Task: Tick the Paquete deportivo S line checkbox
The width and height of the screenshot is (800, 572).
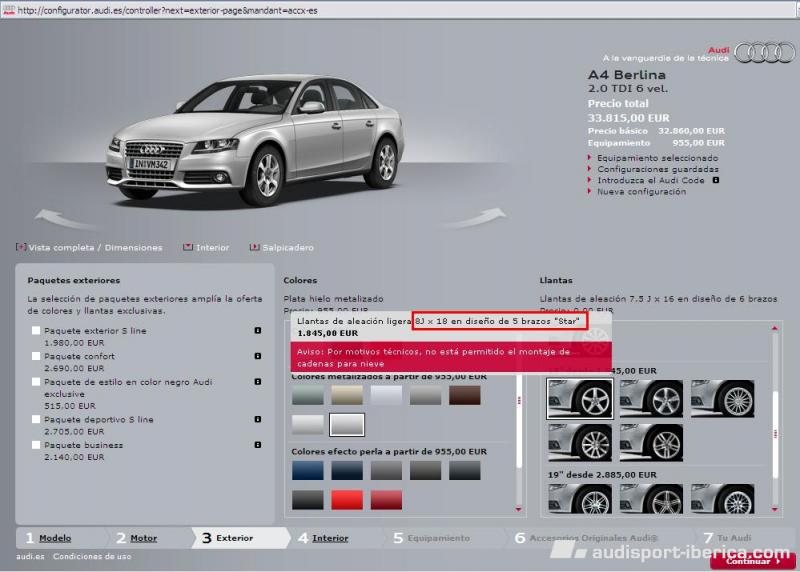Action: click(37, 420)
